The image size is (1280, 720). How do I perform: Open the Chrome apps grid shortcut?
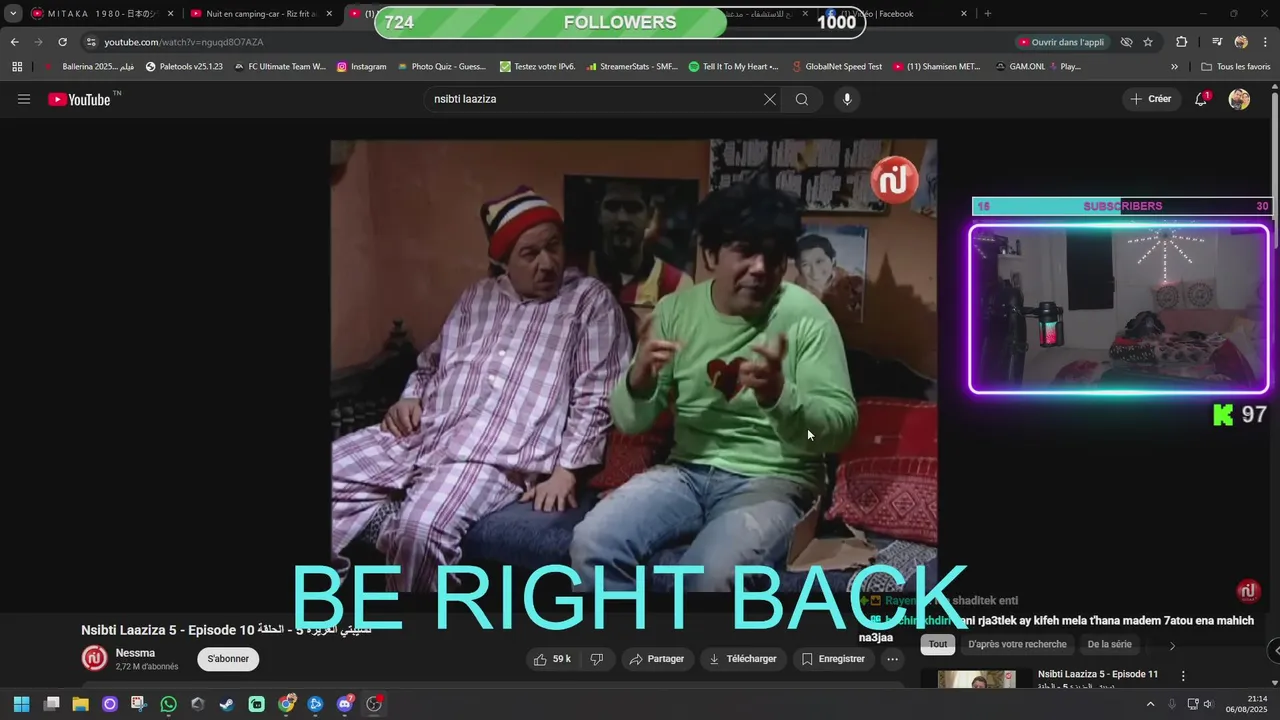[17, 67]
